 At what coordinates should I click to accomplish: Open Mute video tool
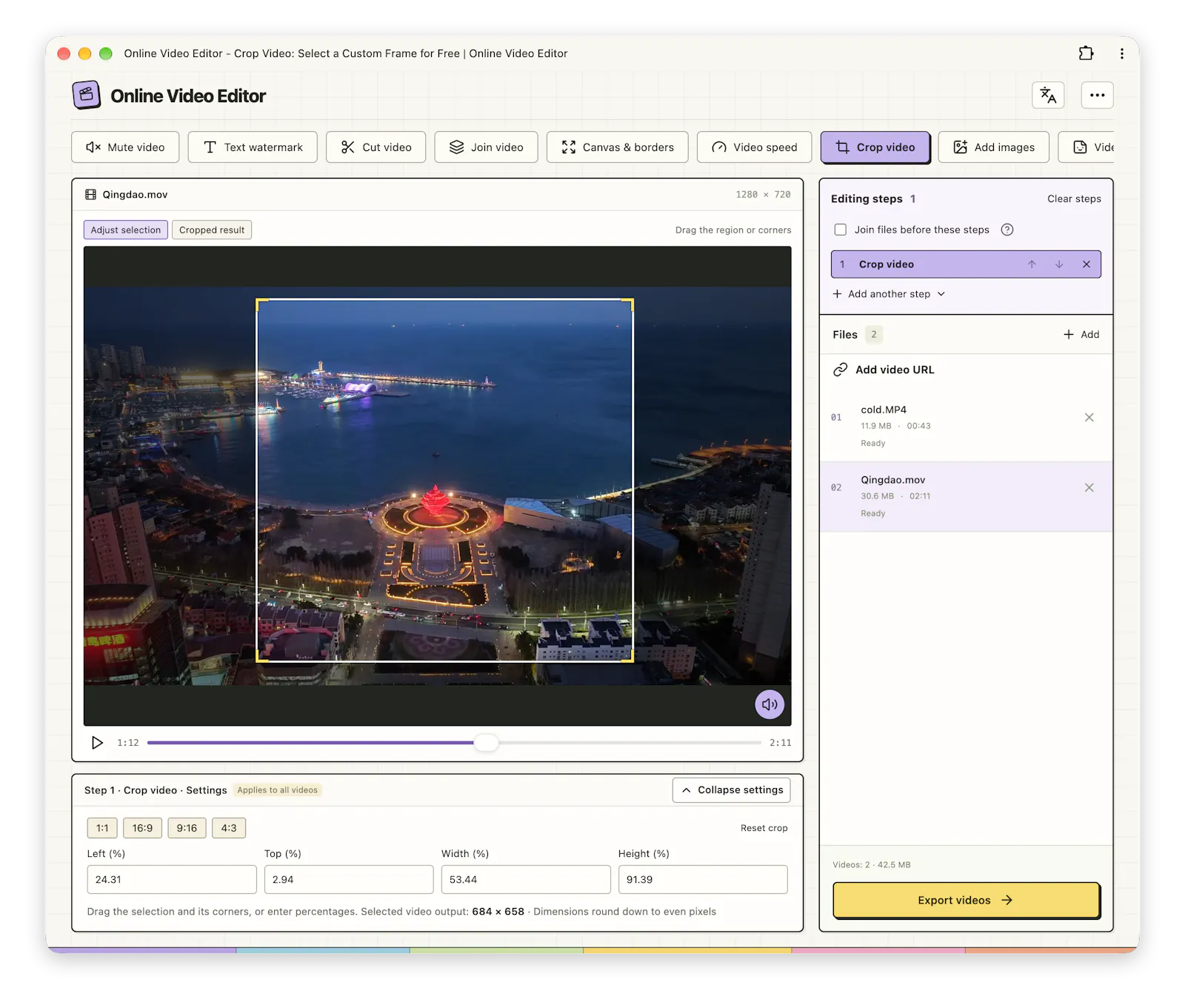(x=125, y=147)
